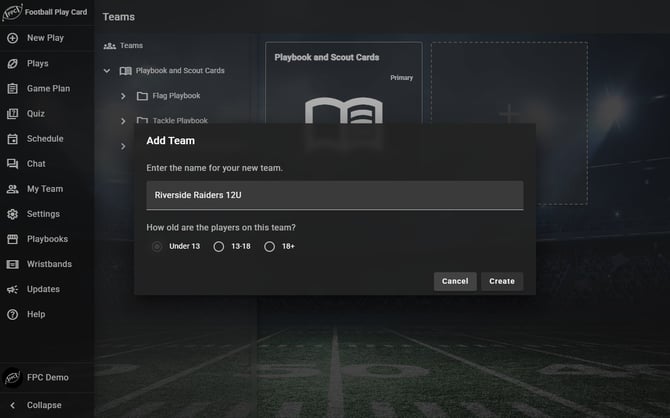670x418 pixels.
Task: Click the Teams group icon in tree
Action: (x=109, y=46)
